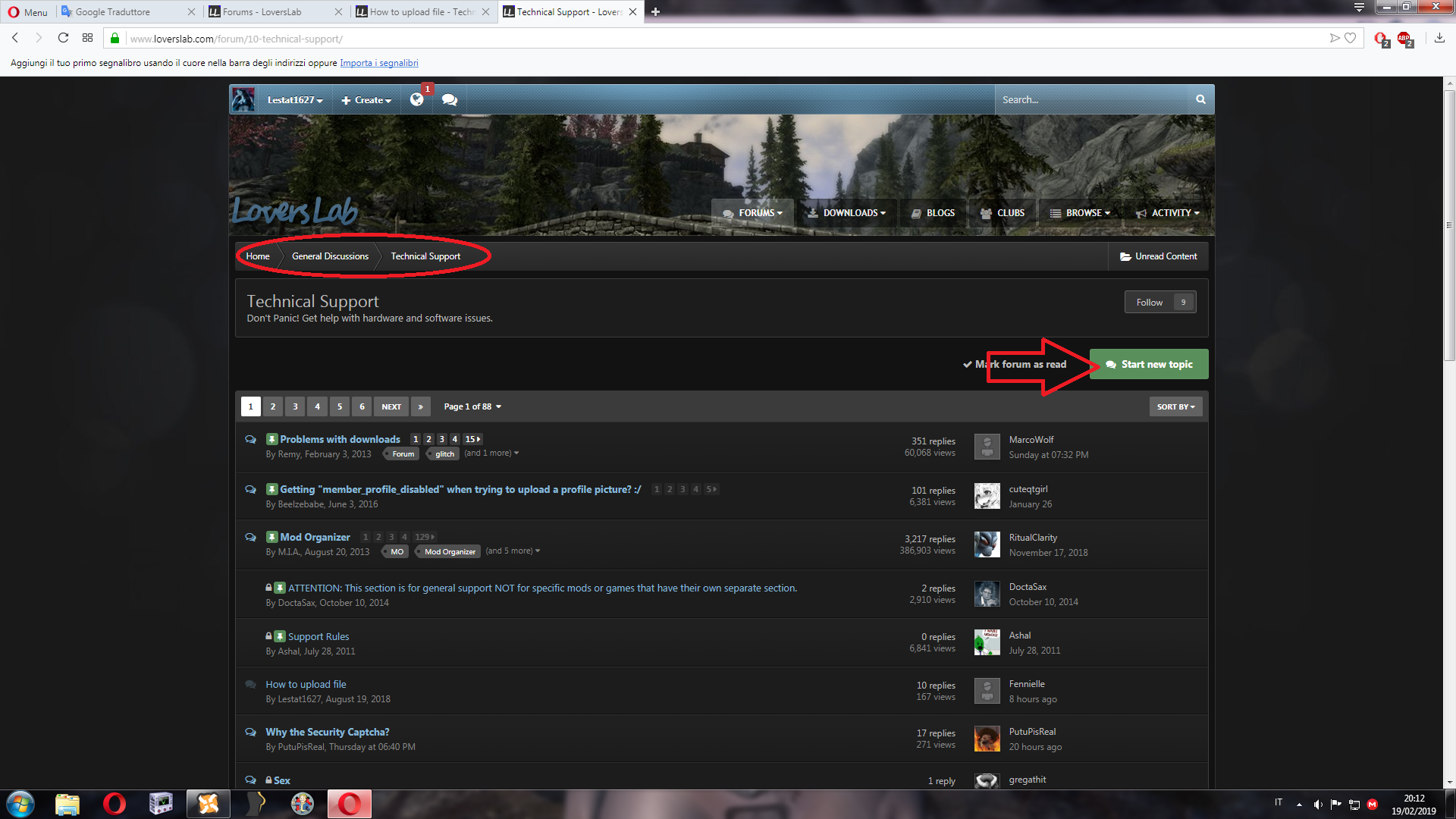Go to page 2 of topics
This screenshot has height=819, width=1456.
point(273,406)
